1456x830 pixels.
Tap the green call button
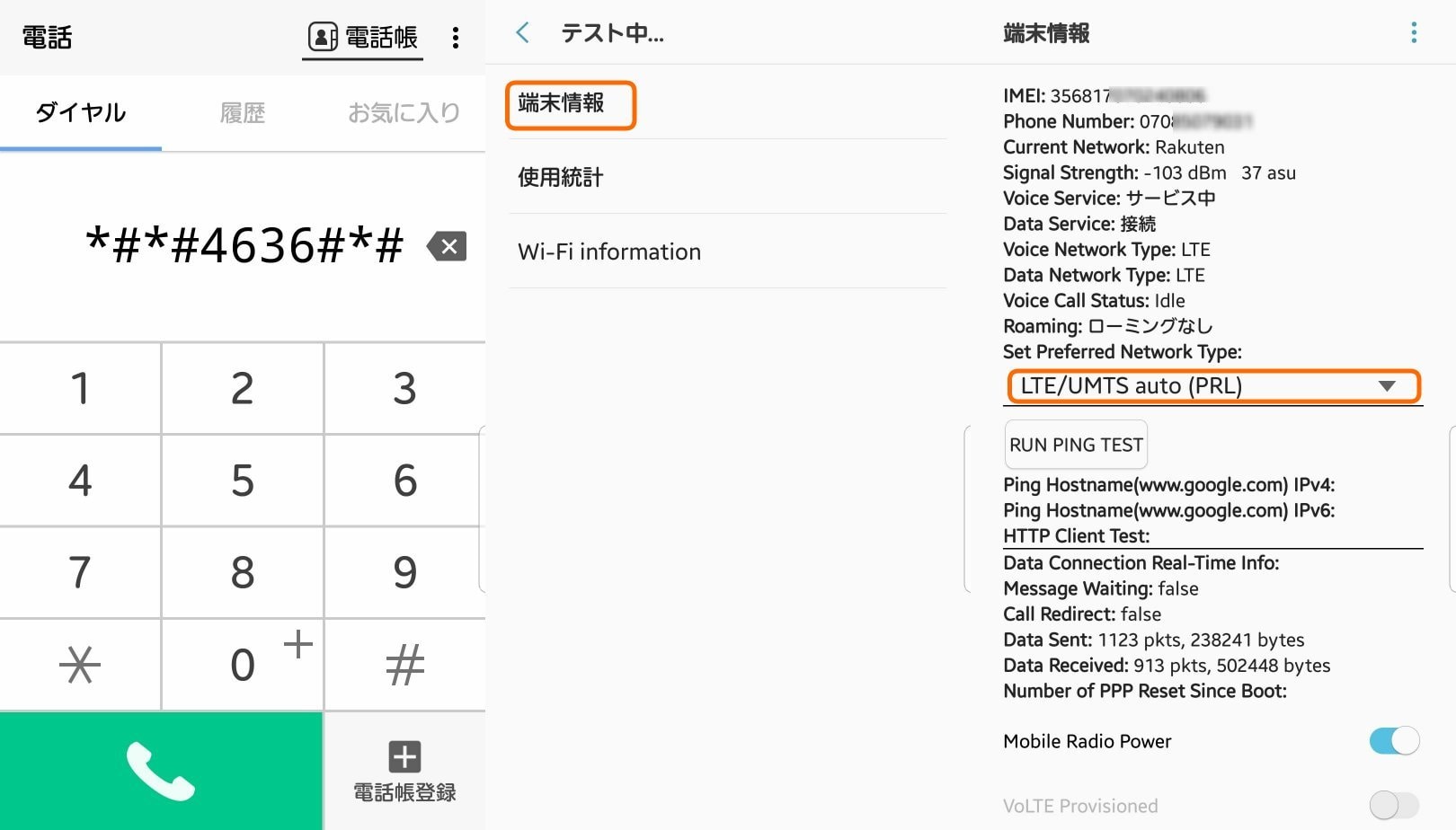[x=161, y=771]
